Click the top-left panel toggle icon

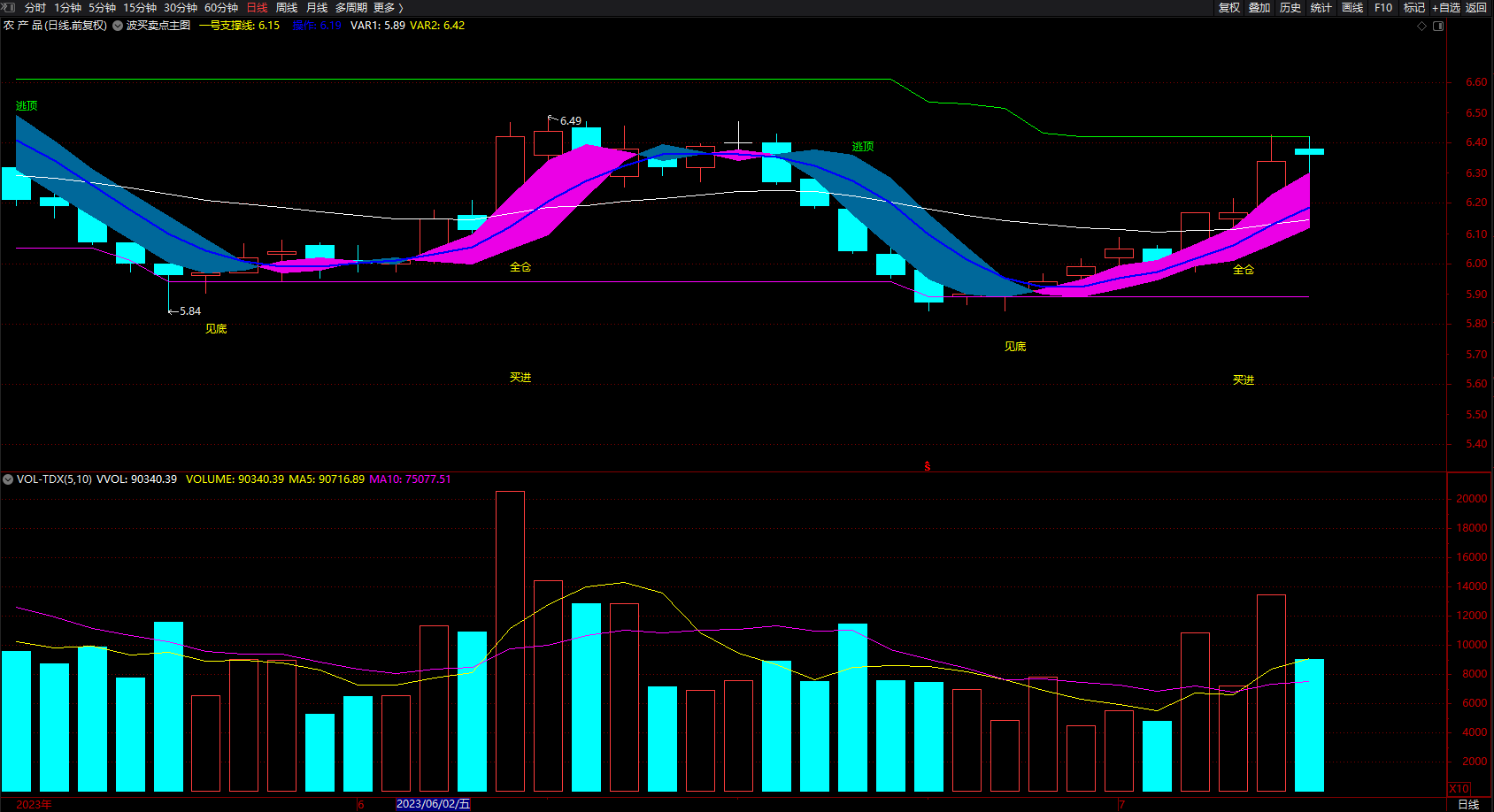point(9,7)
